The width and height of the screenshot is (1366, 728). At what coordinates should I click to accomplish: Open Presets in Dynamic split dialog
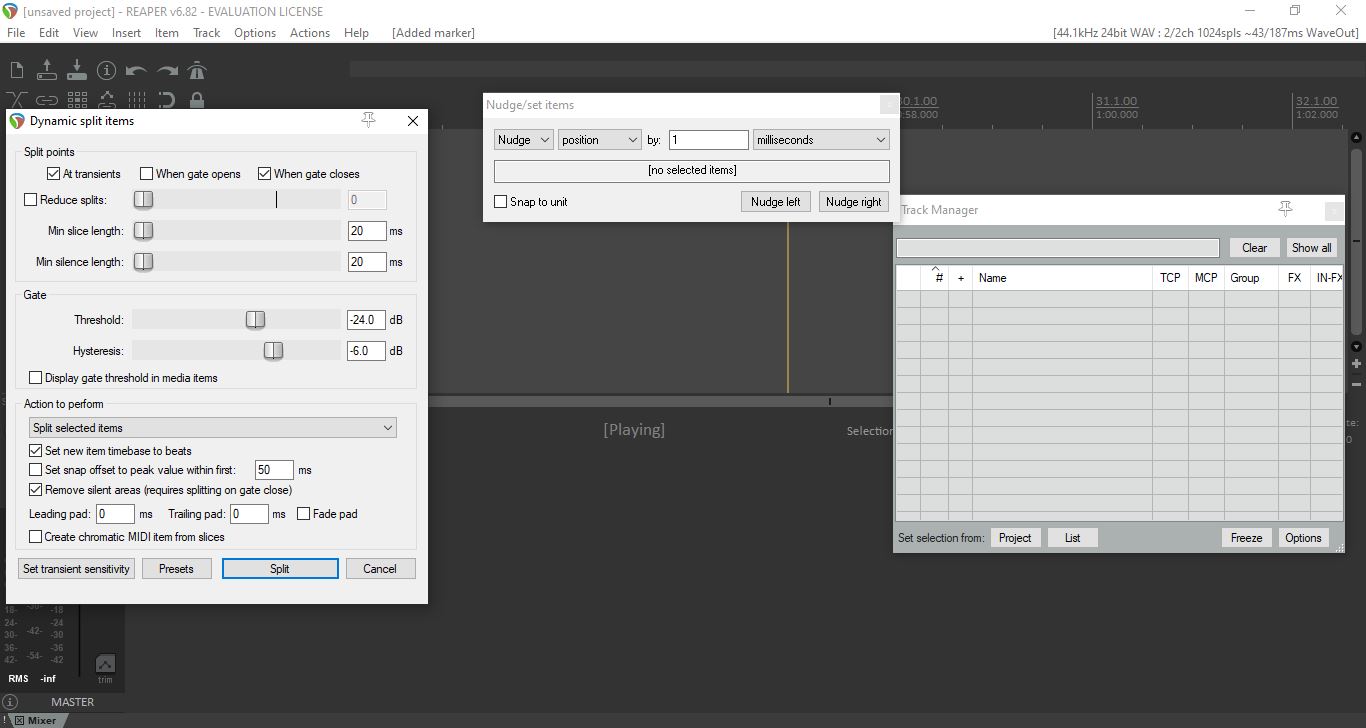click(x=176, y=569)
